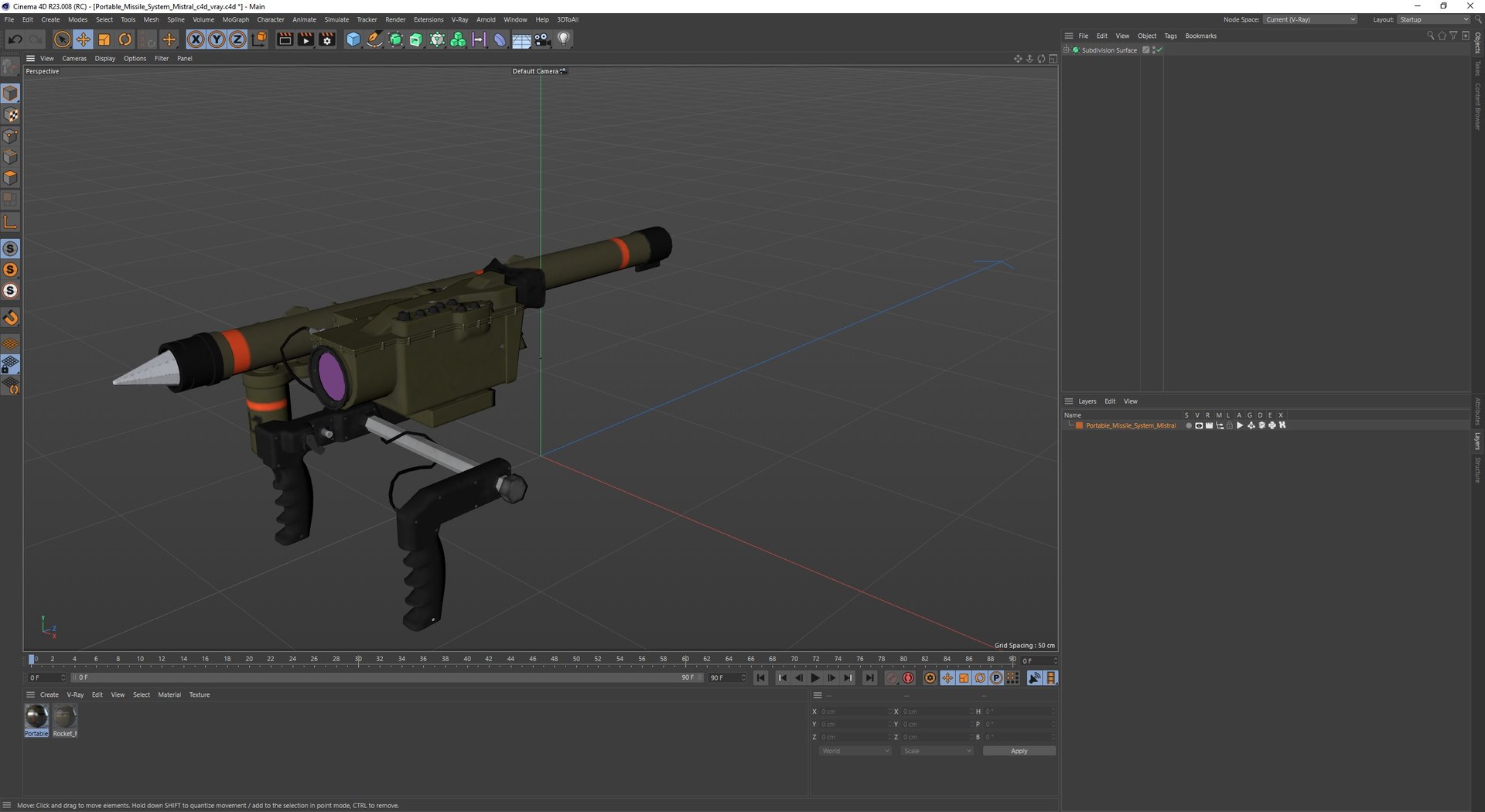Screen dimensions: 1485x812
Task: Switch to Polygons mode in left sidebar
Action: point(10,178)
